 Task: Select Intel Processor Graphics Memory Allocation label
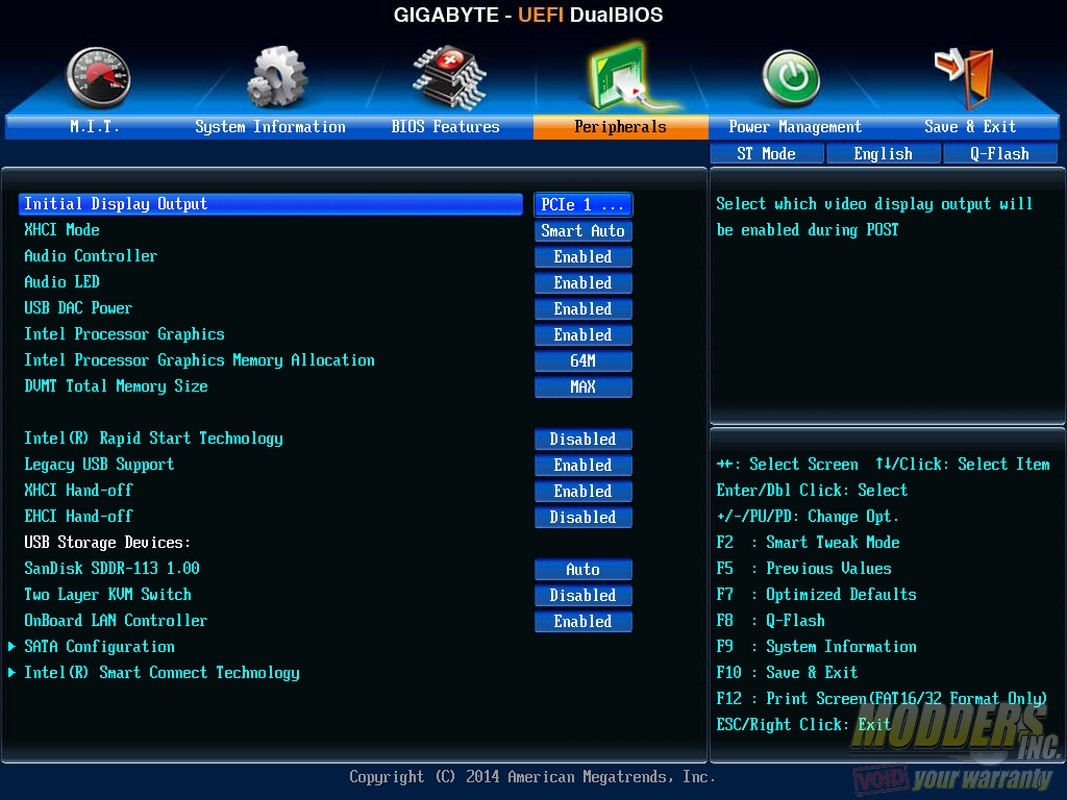pos(199,360)
